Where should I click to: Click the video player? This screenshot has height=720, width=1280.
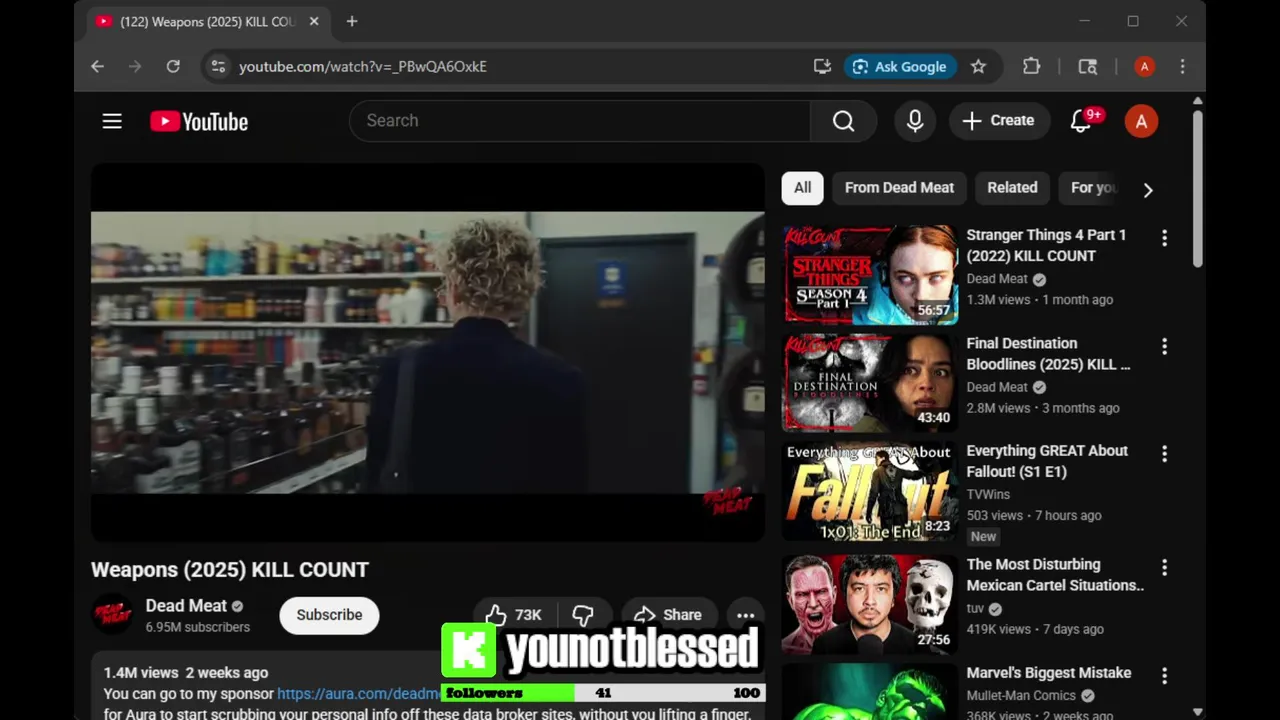click(428, 352)
